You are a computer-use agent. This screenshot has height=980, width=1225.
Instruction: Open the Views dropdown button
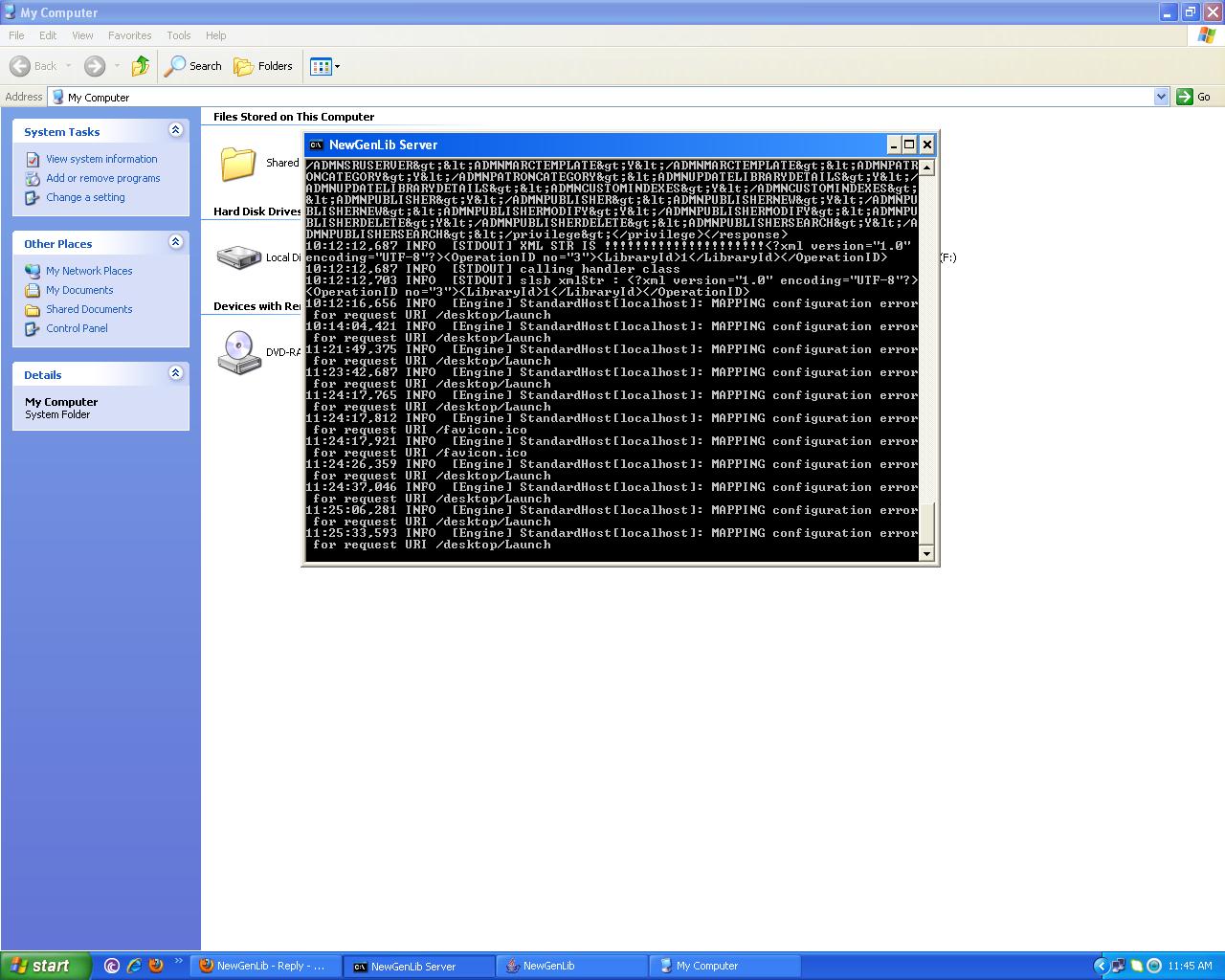coord(324,66)
